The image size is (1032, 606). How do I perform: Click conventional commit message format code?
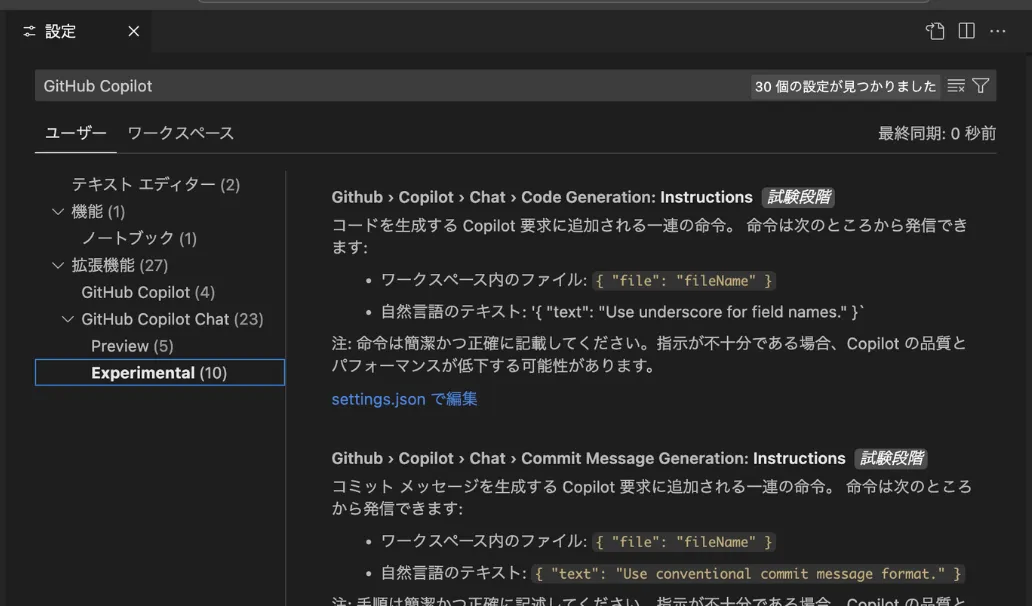tap(748, 574)
